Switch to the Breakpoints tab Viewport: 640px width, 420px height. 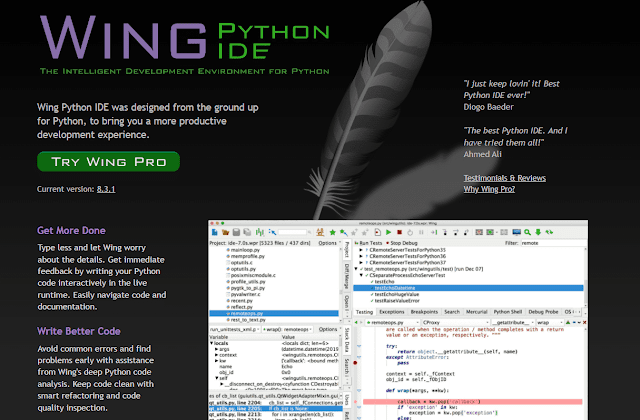coord(424,312)
